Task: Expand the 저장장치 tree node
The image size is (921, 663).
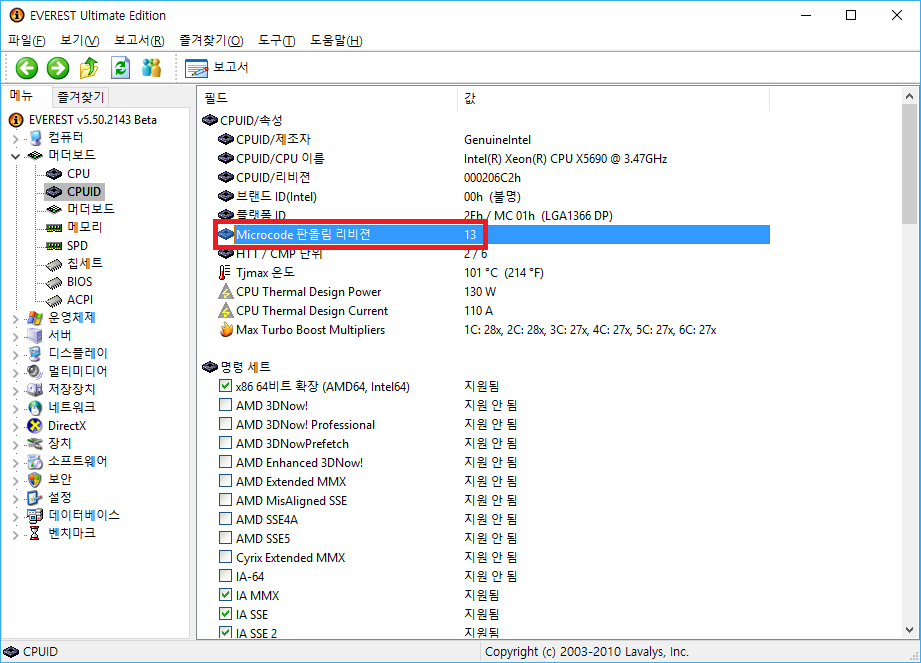Action: 16,390
